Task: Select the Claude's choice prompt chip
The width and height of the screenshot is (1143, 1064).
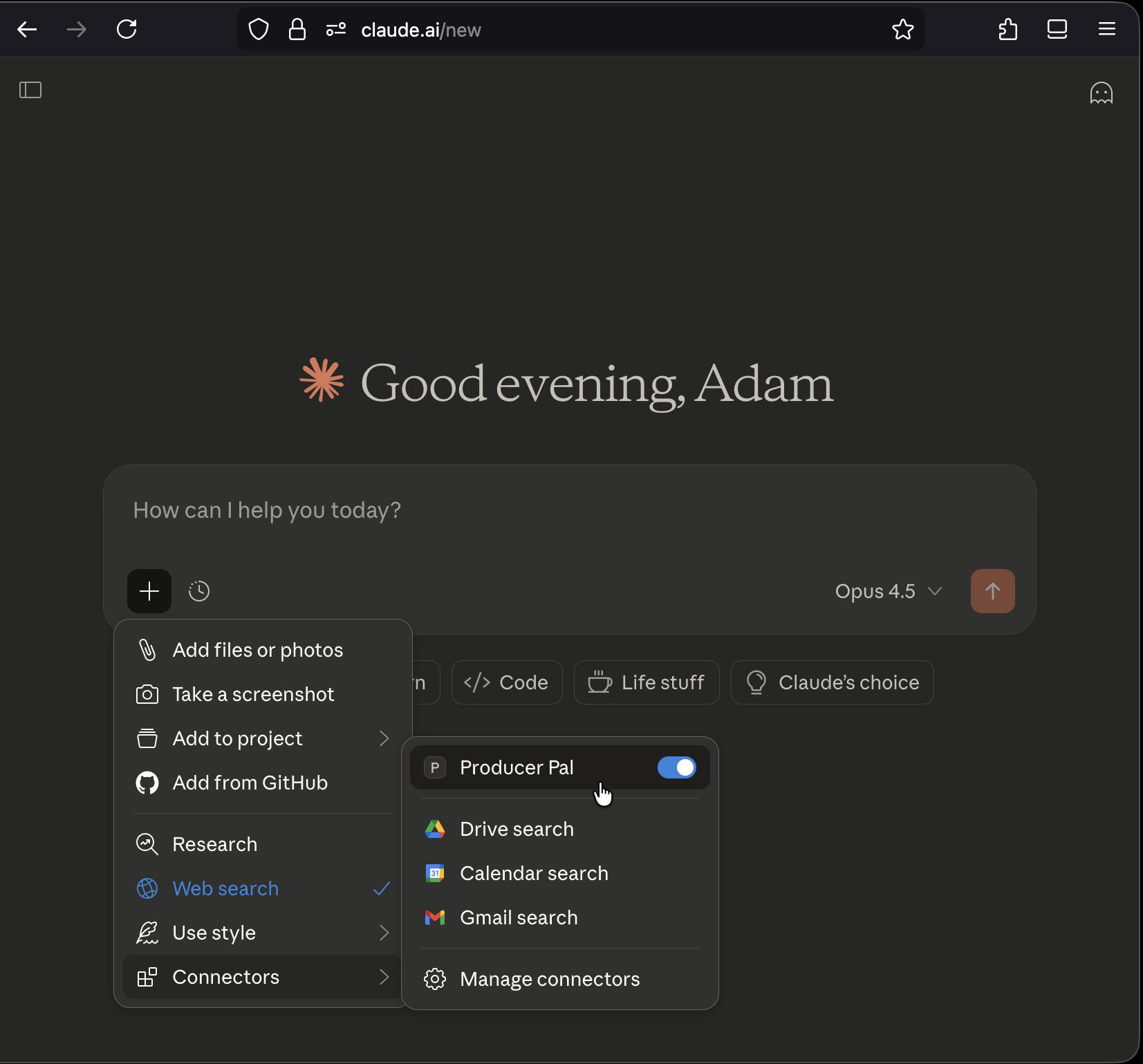Action: 833,682
